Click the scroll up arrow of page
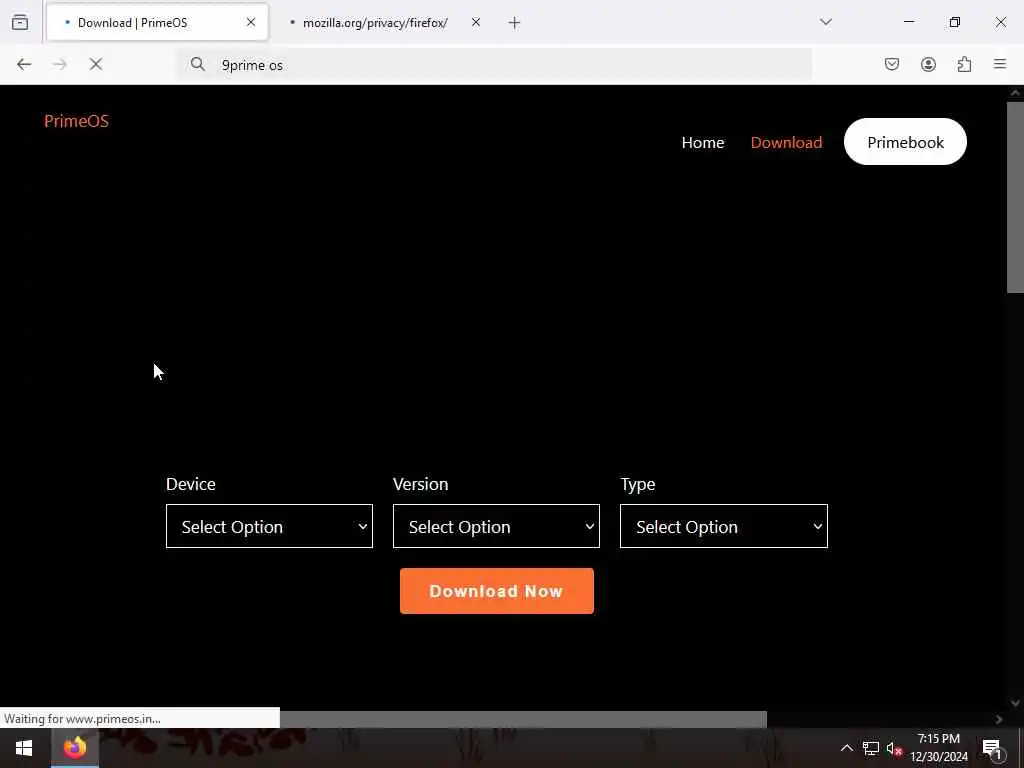The image size is (1024, 768). 1015,93
